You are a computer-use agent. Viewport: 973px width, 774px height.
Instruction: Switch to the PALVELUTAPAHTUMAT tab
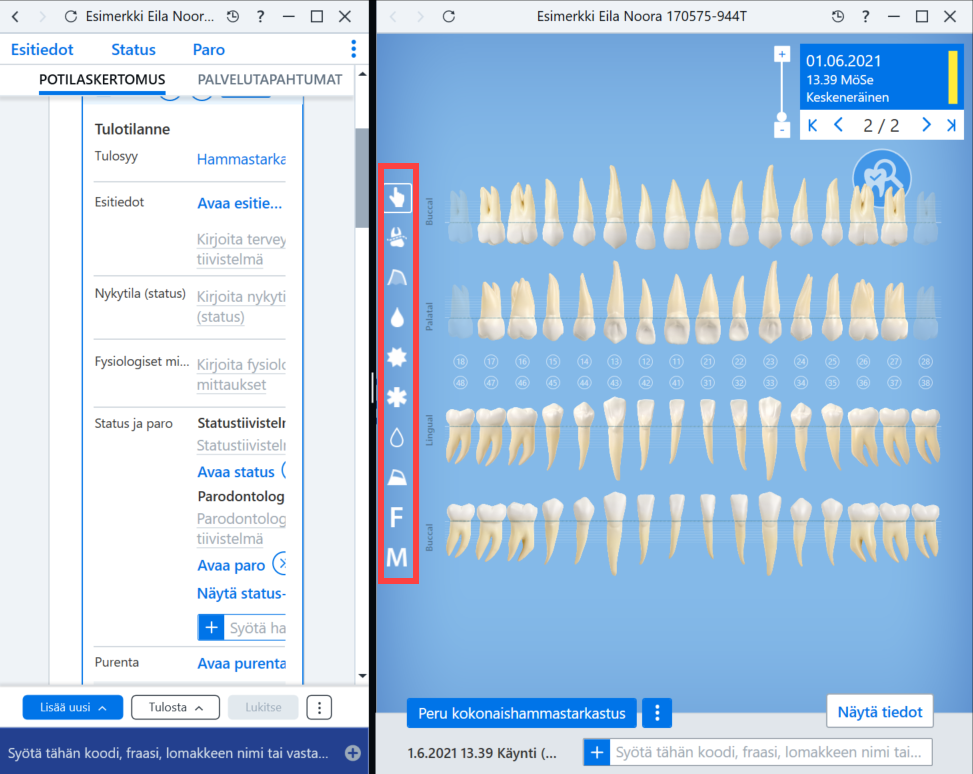coord(270,79)
